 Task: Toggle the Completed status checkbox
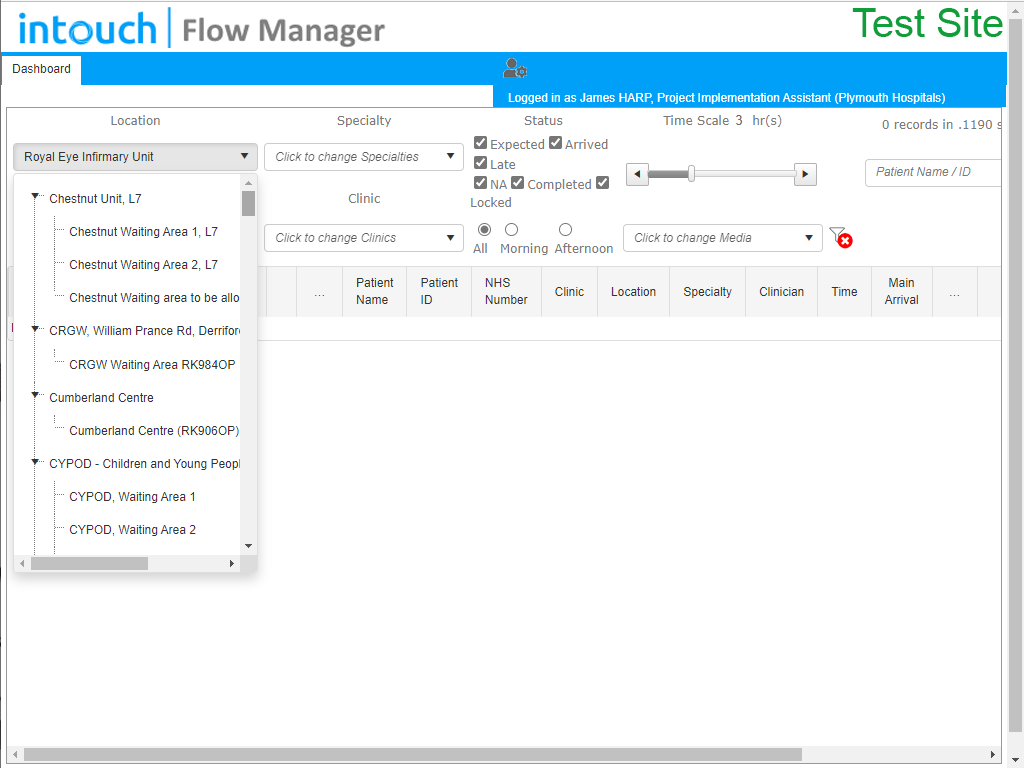point(518,183)
